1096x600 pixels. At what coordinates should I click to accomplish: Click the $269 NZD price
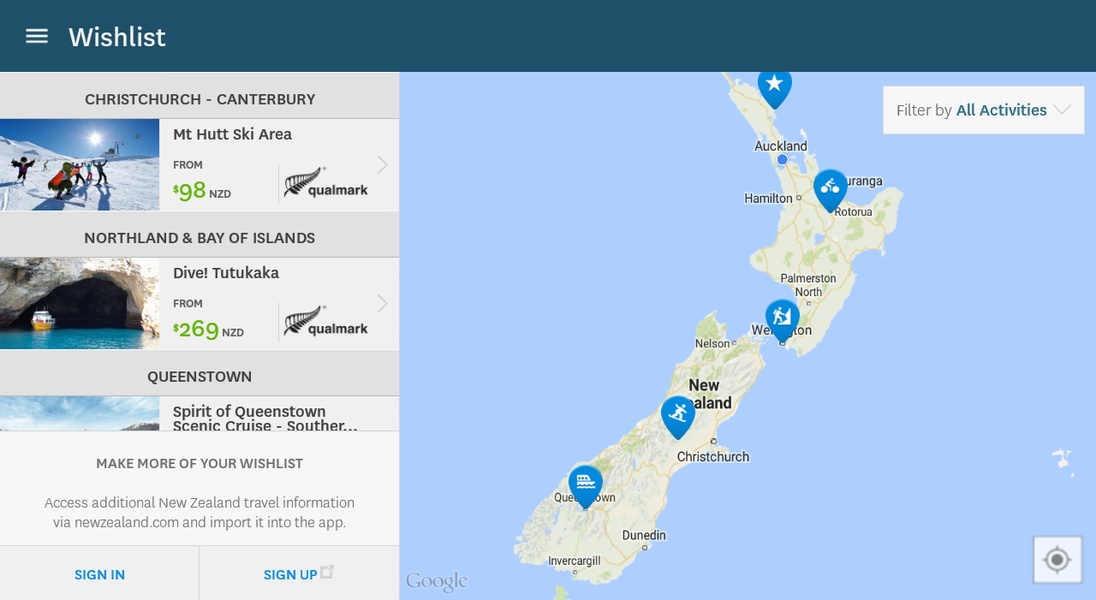[208, 329]
